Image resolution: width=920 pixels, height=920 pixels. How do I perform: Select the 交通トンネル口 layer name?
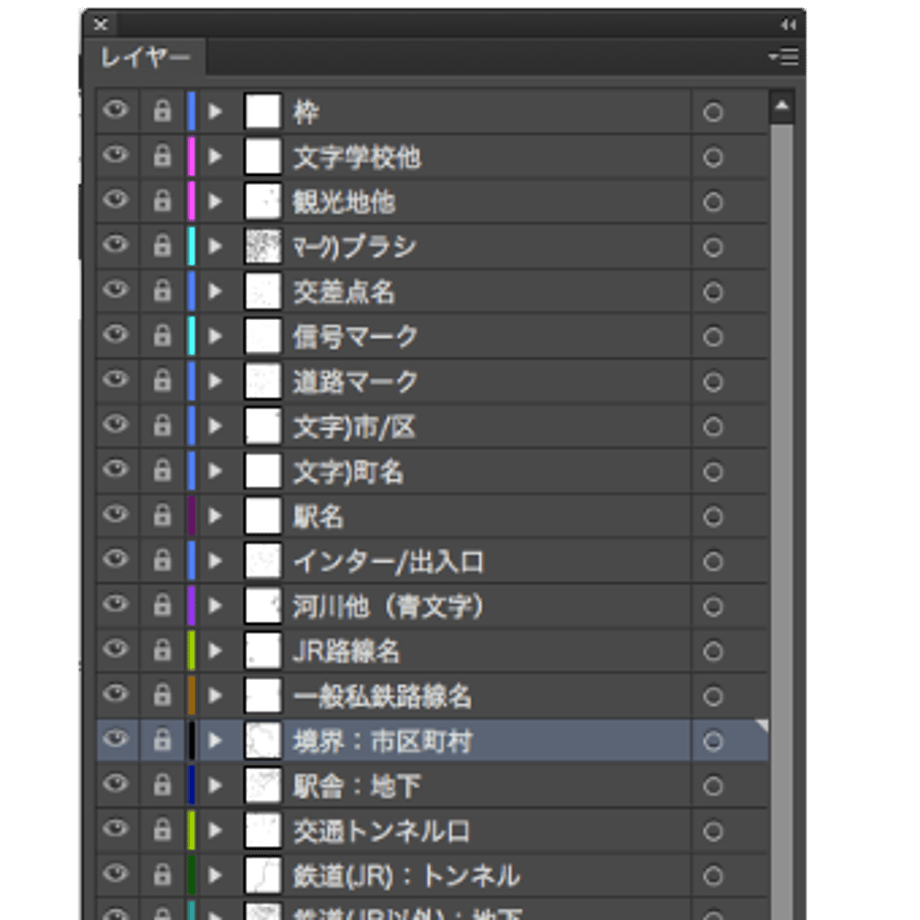click(x=381, y=831)
